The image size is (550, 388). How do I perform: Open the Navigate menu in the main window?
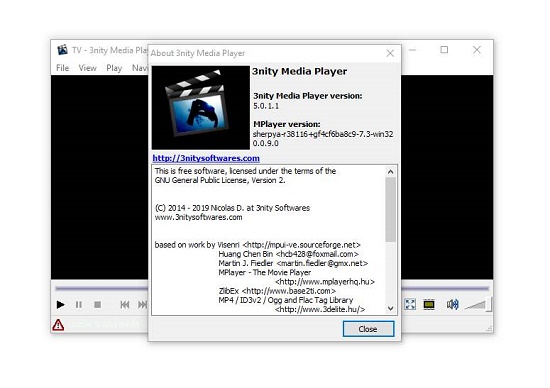140,68
